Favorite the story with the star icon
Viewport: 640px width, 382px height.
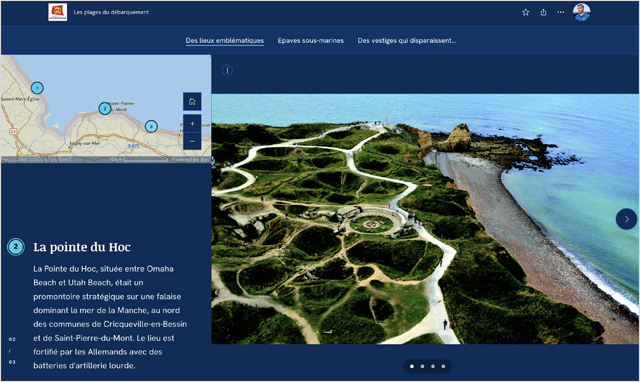(525, 12)
